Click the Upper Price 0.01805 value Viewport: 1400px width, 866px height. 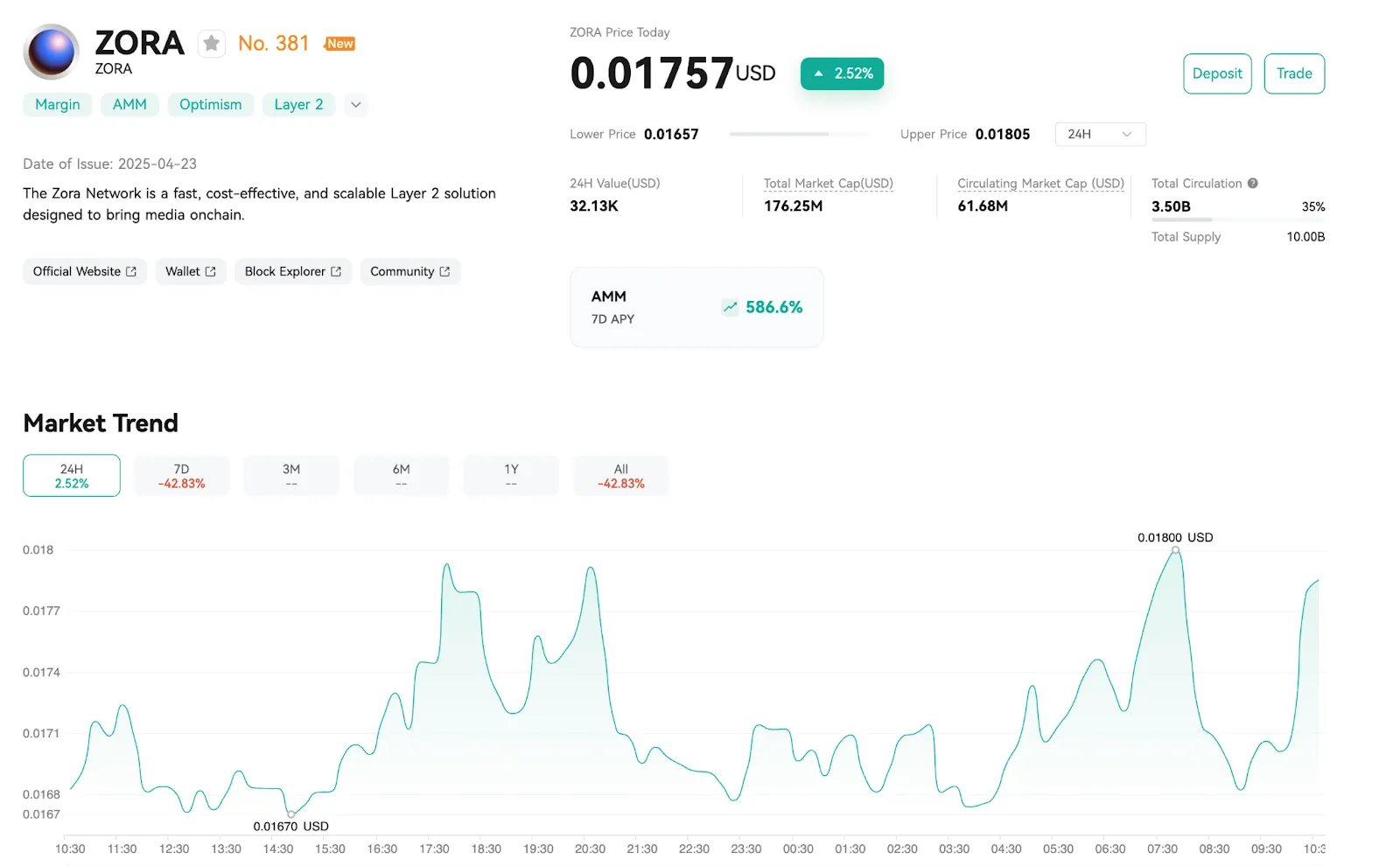(1003, 134)
